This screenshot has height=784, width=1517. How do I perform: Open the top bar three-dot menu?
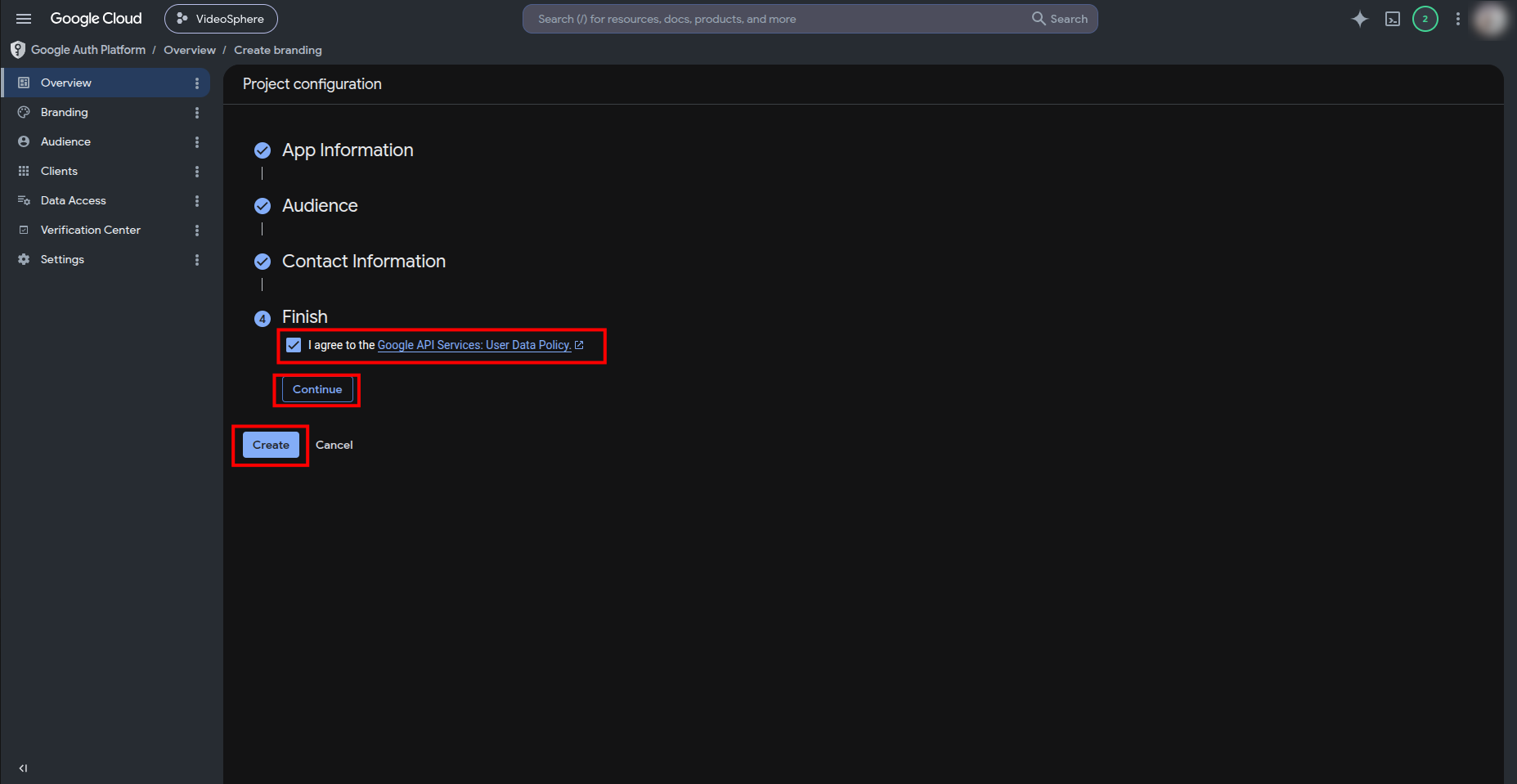(1457, 19)
